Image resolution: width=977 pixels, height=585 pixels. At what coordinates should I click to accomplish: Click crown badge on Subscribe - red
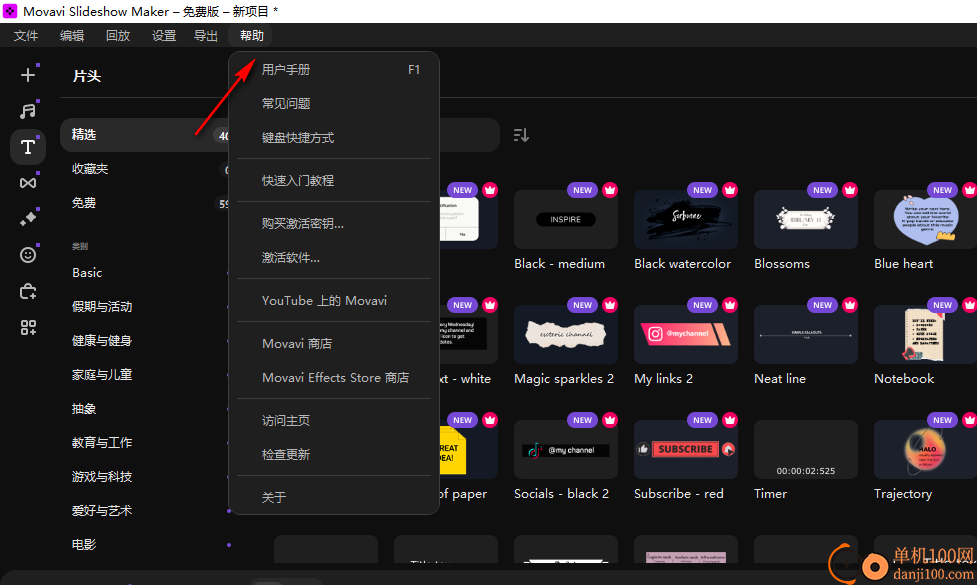(x=730, y=420)
